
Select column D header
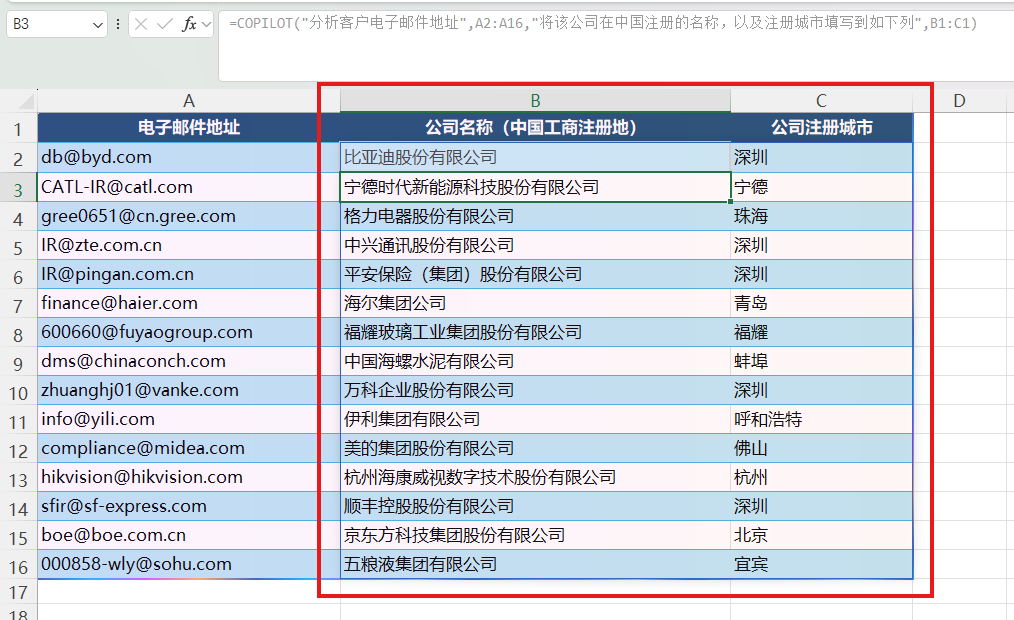(x=959, y=101)
